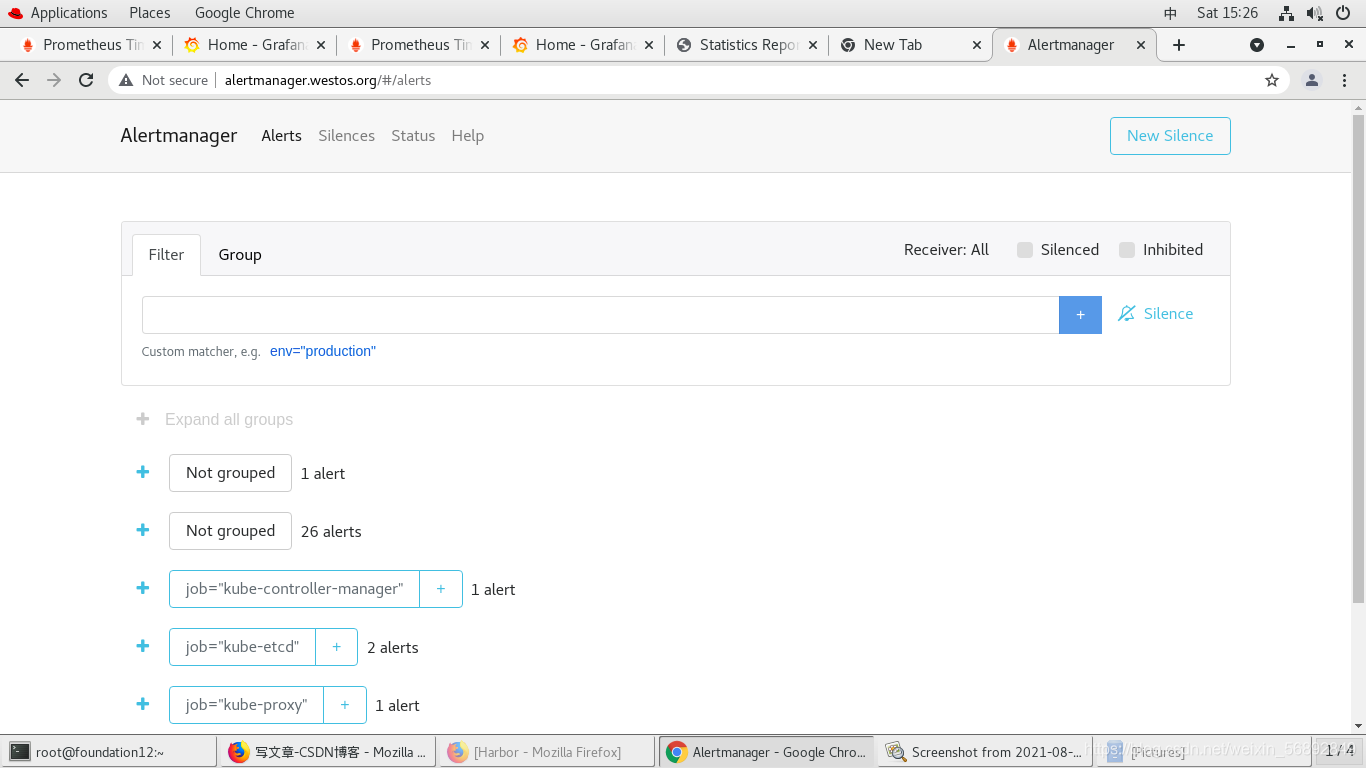Open the Alerts navigation item
1366x768 pixels.
pos(281,136)
